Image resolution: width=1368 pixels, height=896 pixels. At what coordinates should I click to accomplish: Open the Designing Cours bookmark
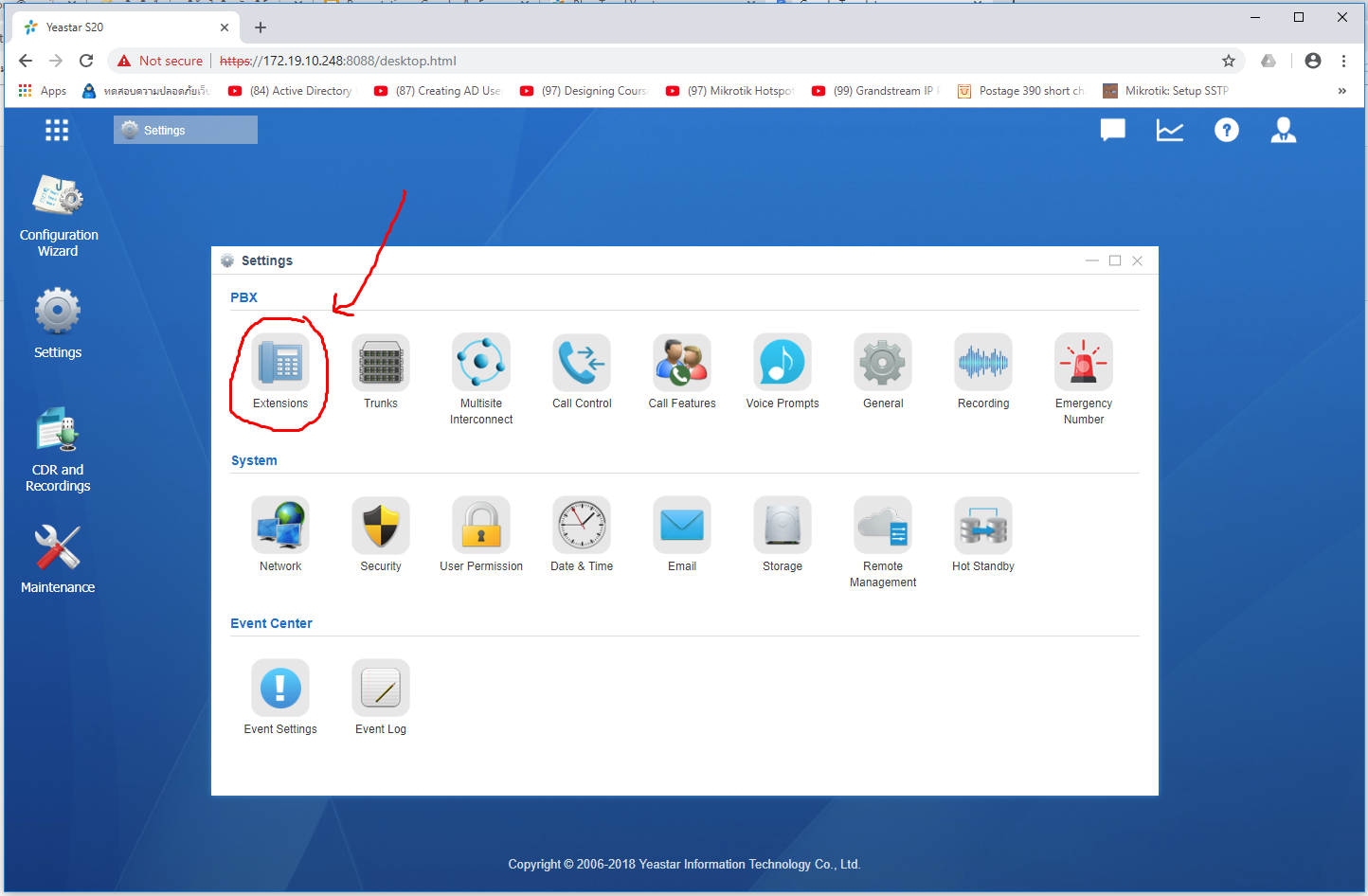[x=584, y=91]
